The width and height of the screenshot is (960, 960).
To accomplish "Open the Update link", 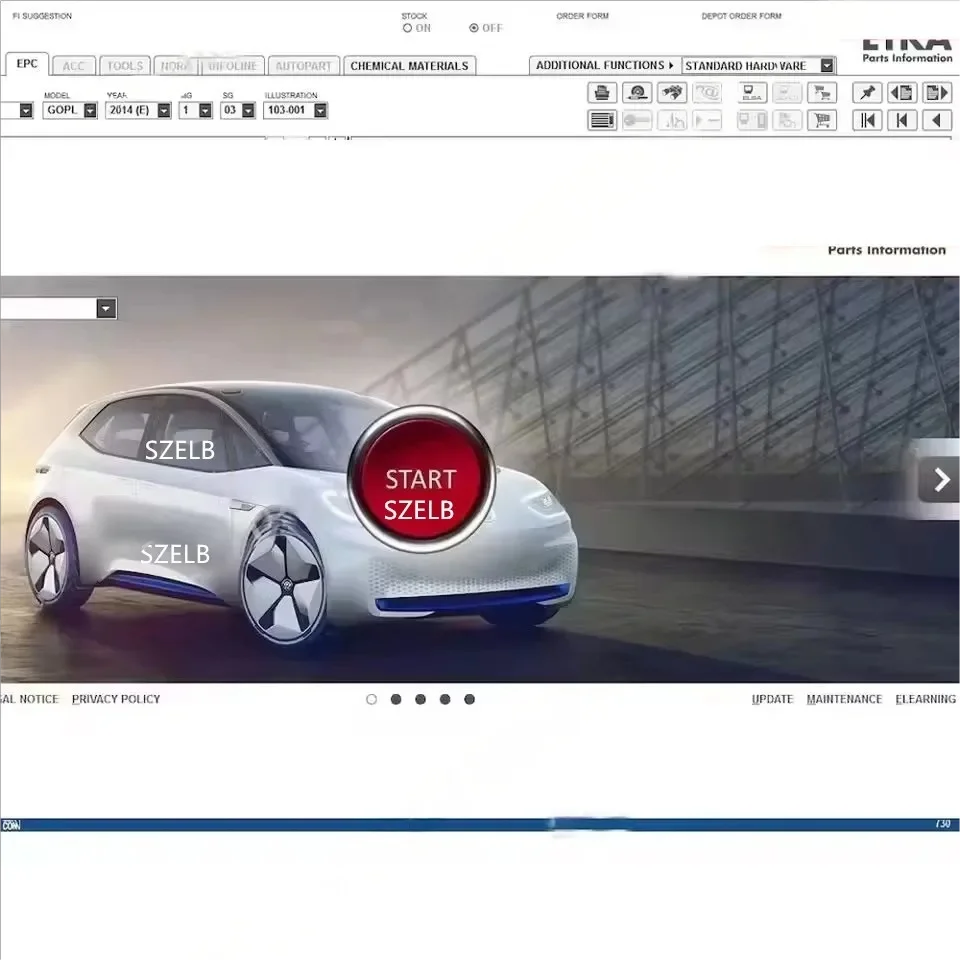I will 772,699.
